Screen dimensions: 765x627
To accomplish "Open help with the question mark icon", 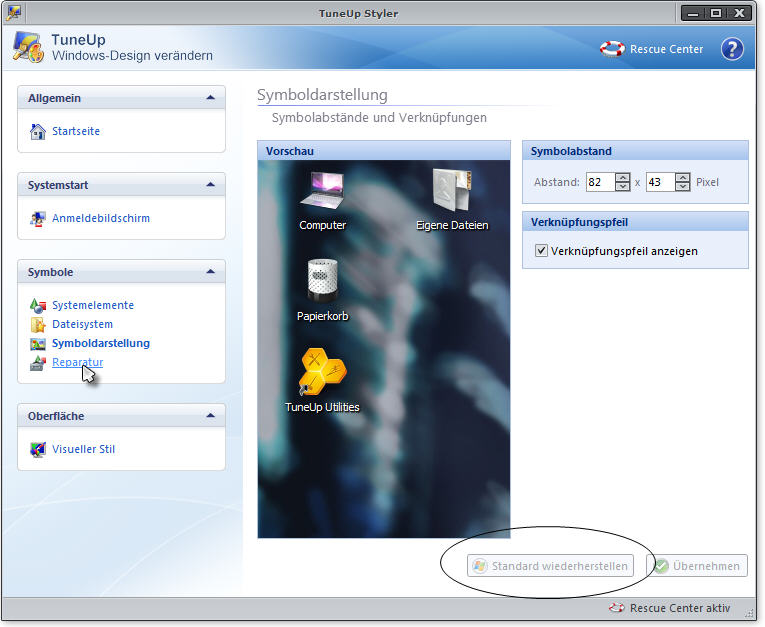I will 732,49.
